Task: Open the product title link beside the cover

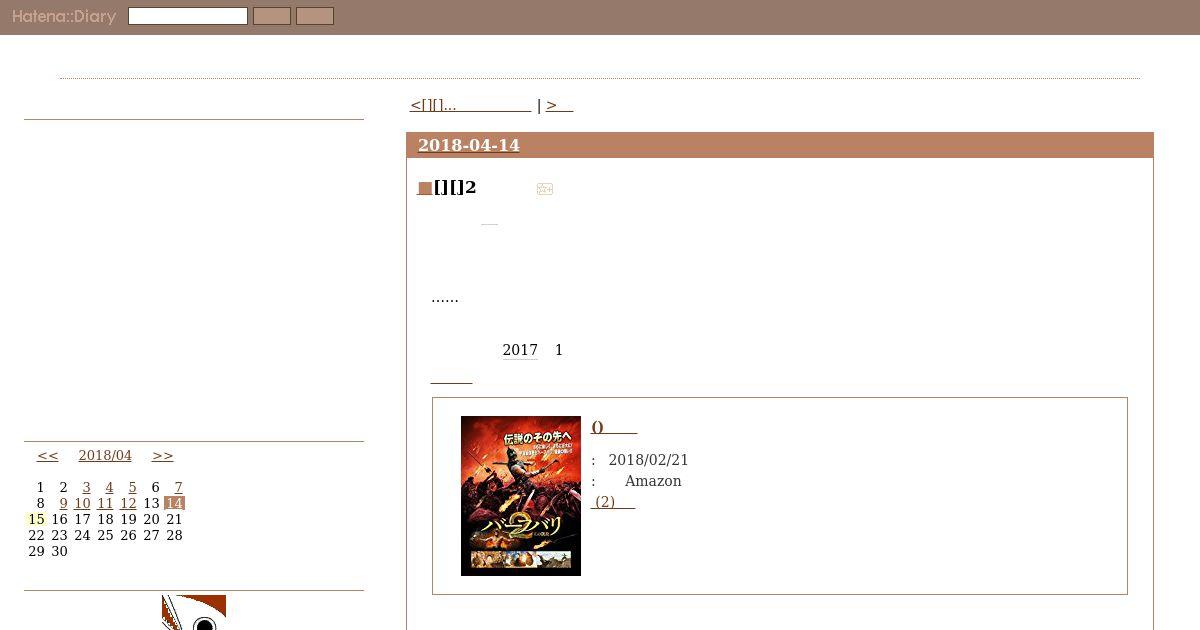Action: click(614, 428)
